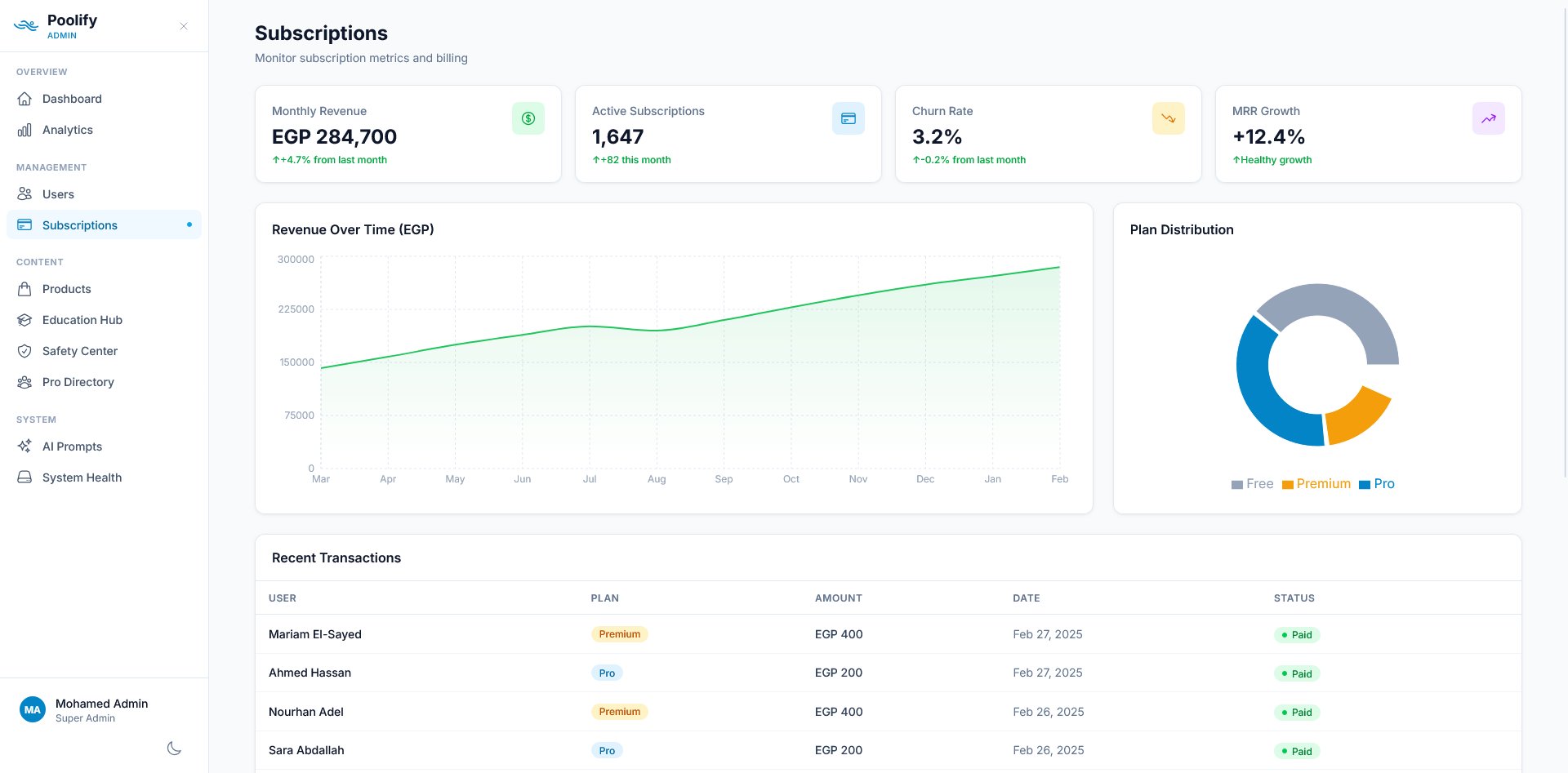Click the +12.4% MRR growth value
The height and width of the screenshot is (773, 1568).
pyautogui.click(x=1268, y=136)
